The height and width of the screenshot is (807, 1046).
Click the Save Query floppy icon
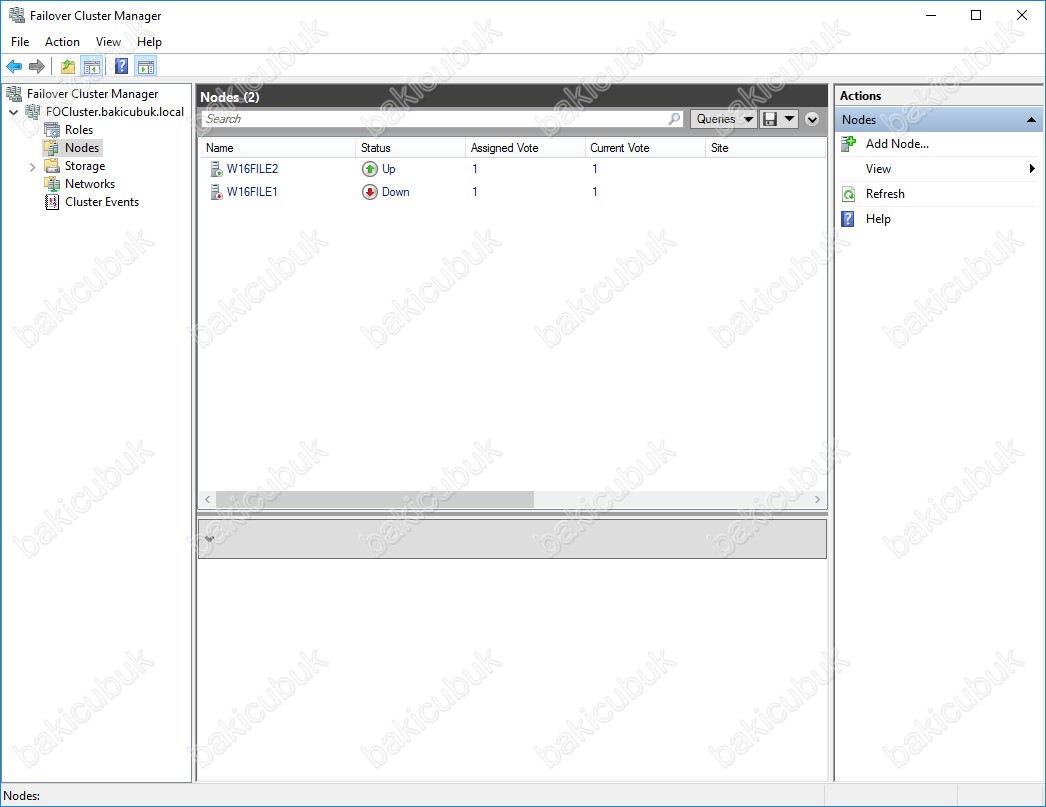tap(770, 119)
